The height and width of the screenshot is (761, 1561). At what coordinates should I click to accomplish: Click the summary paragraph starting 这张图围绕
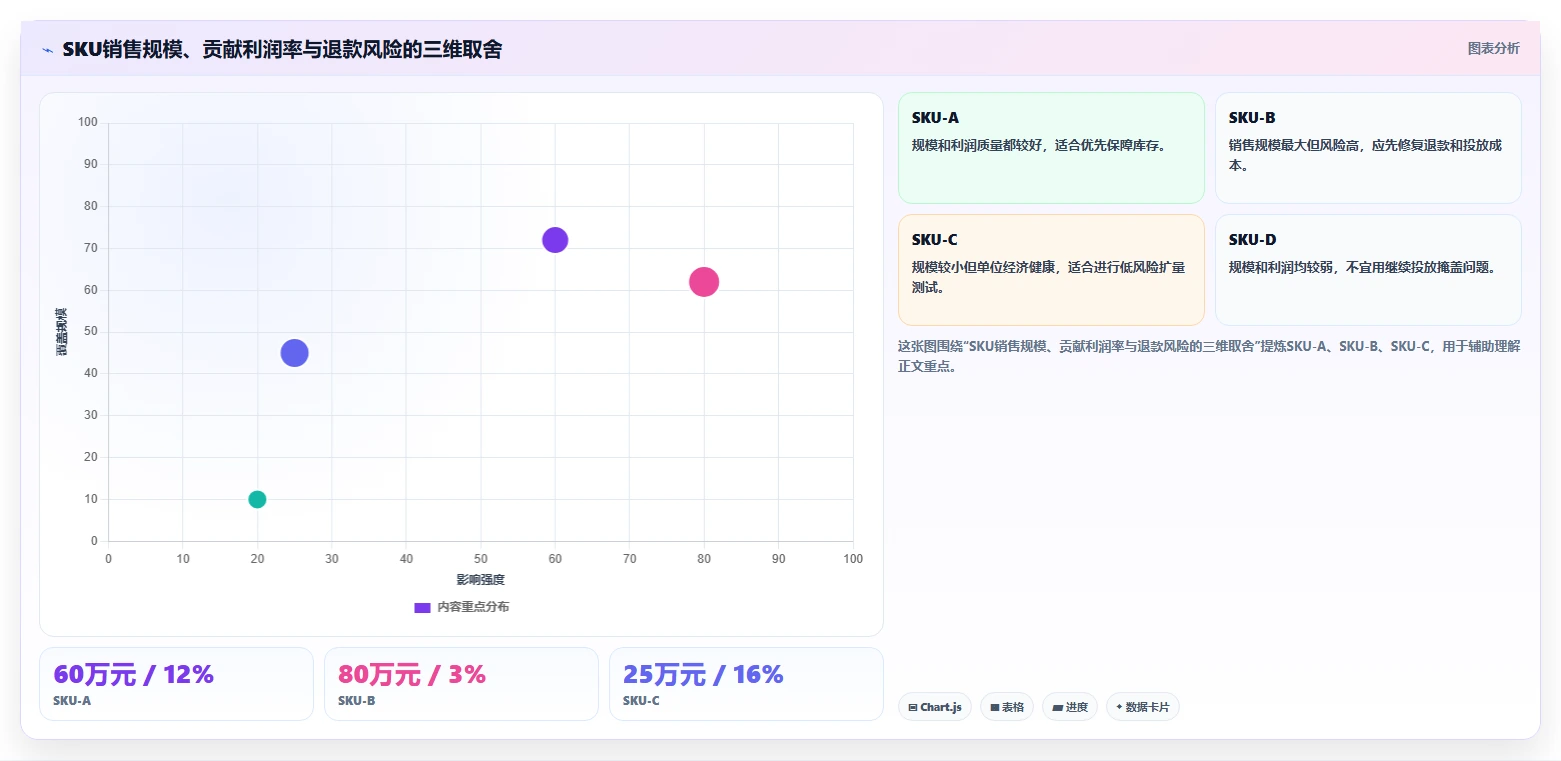coord(1209,356)
